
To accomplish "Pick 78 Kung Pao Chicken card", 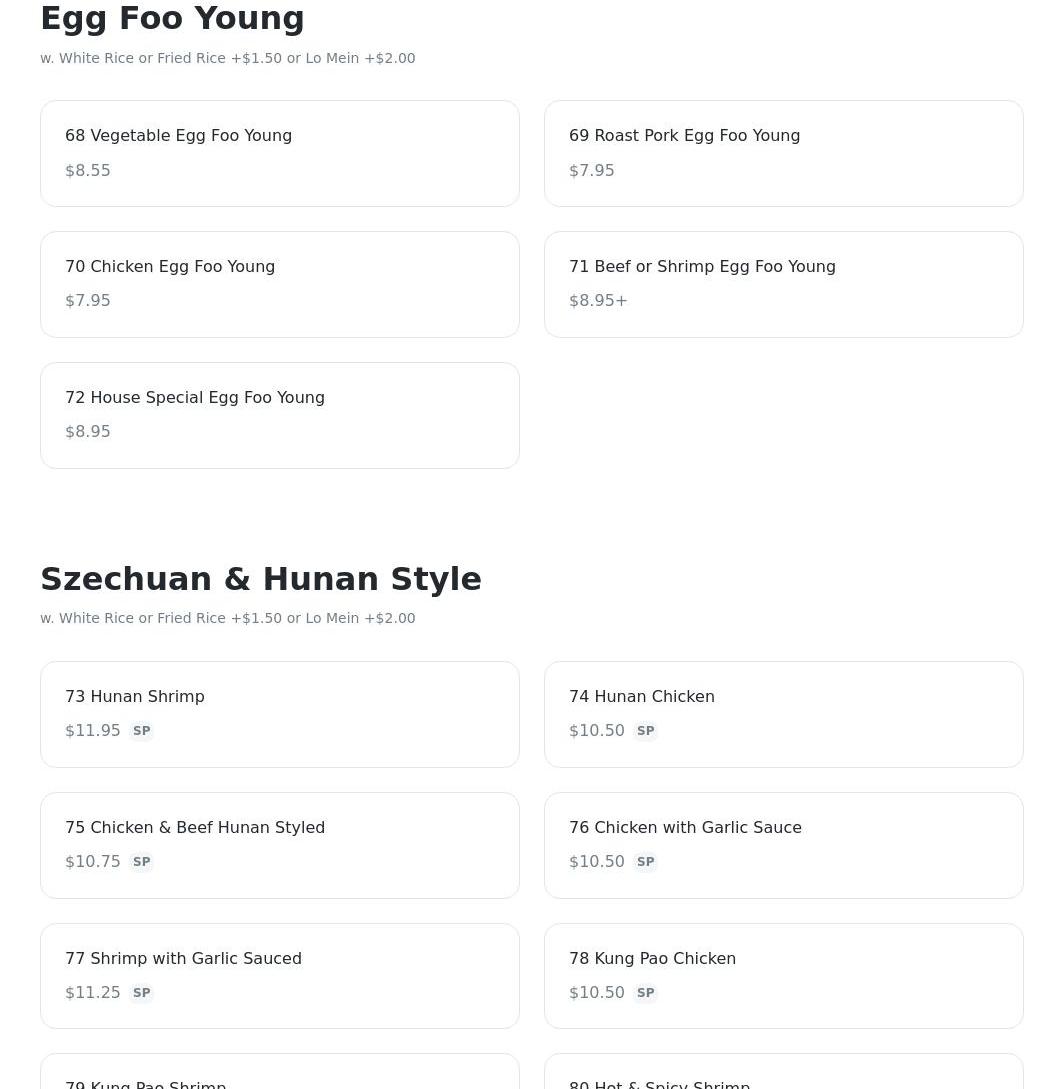I will pos(783,976).
